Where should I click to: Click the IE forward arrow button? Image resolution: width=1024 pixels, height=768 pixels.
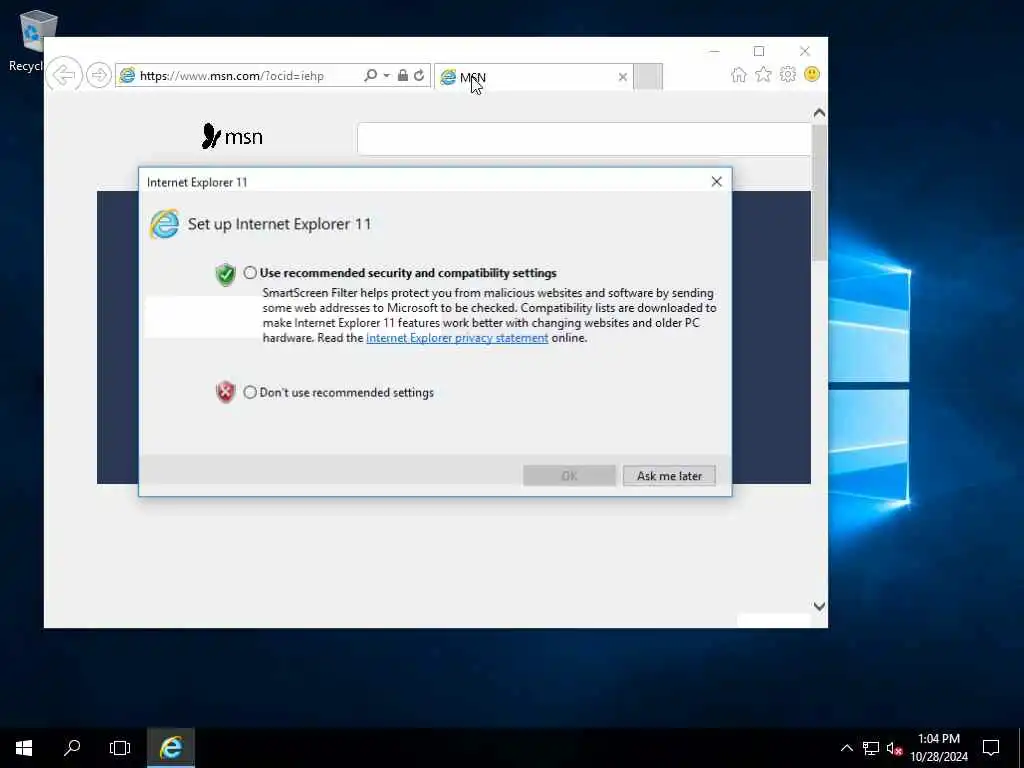[99, 75]
